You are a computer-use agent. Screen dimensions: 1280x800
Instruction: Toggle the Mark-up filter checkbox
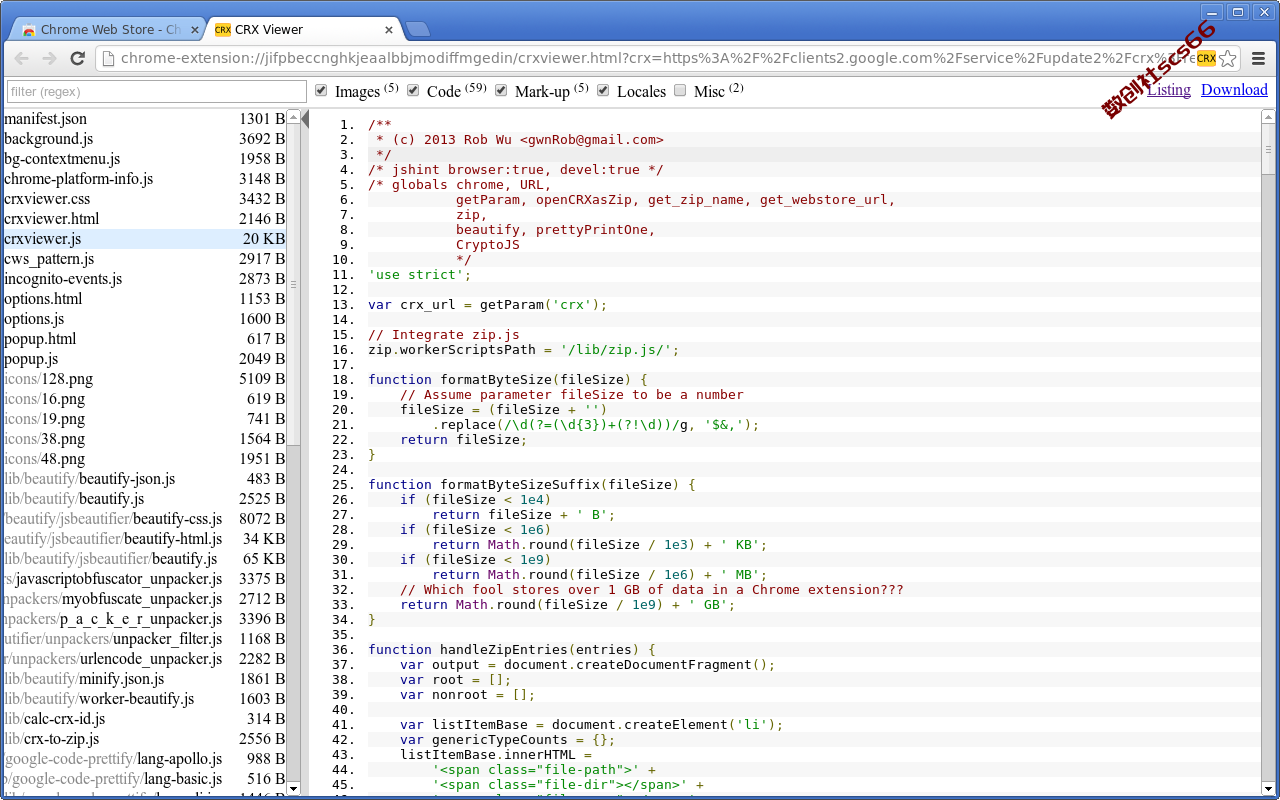tap(501, 90)
